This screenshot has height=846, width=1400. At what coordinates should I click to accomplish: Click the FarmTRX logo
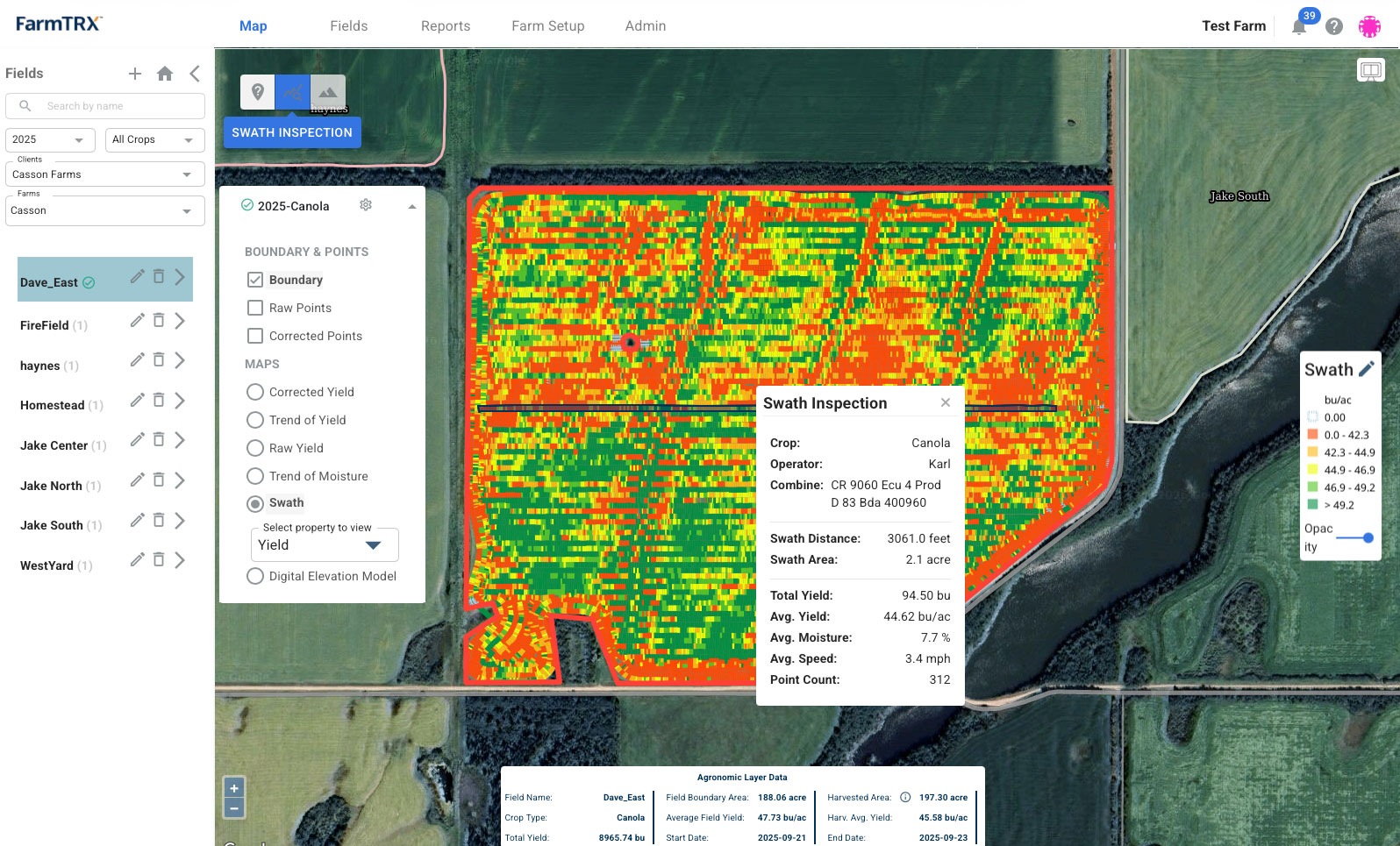(59, 24)
